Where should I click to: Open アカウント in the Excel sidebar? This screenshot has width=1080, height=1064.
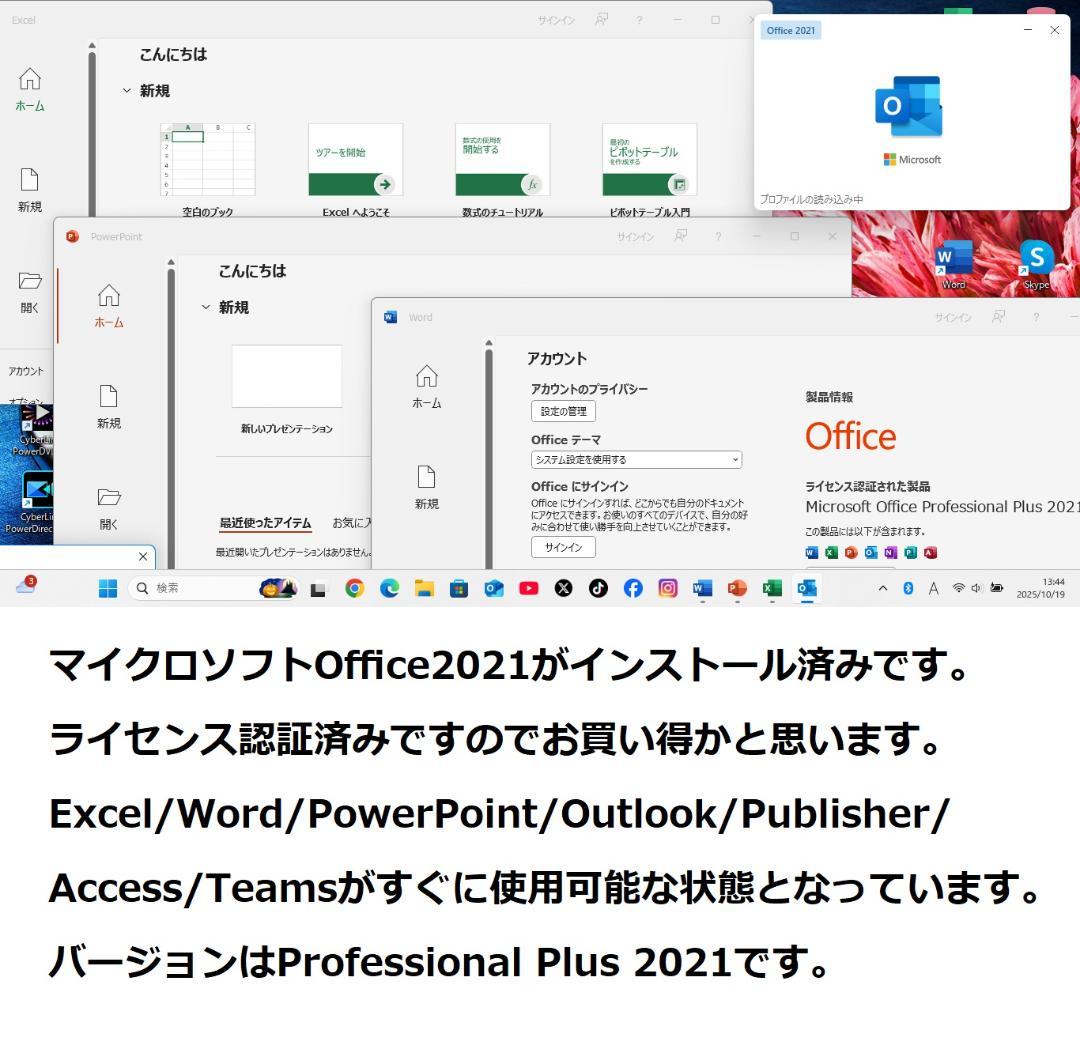(26, 371)
